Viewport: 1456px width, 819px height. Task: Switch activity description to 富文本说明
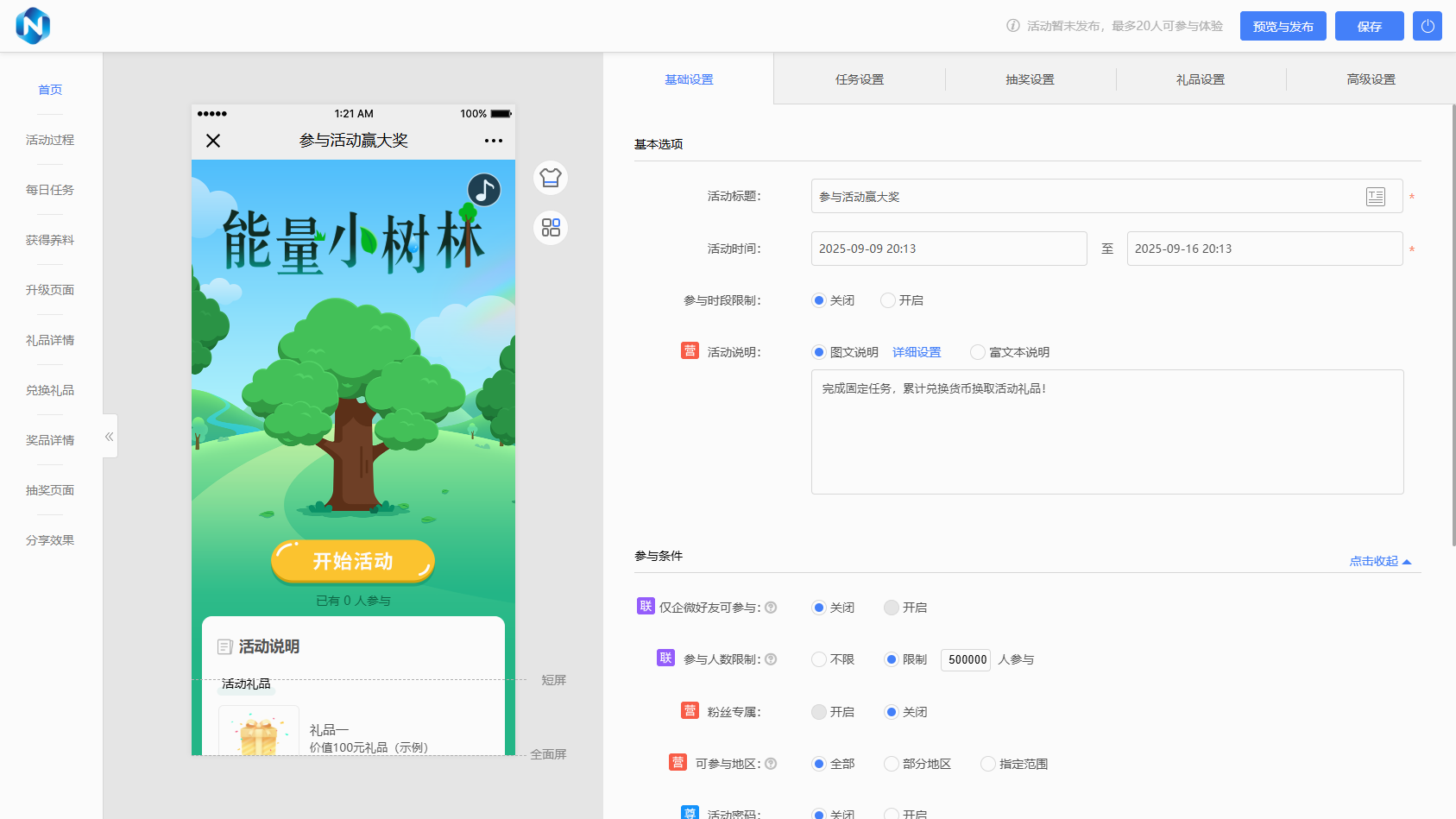(x=977, y=352)
